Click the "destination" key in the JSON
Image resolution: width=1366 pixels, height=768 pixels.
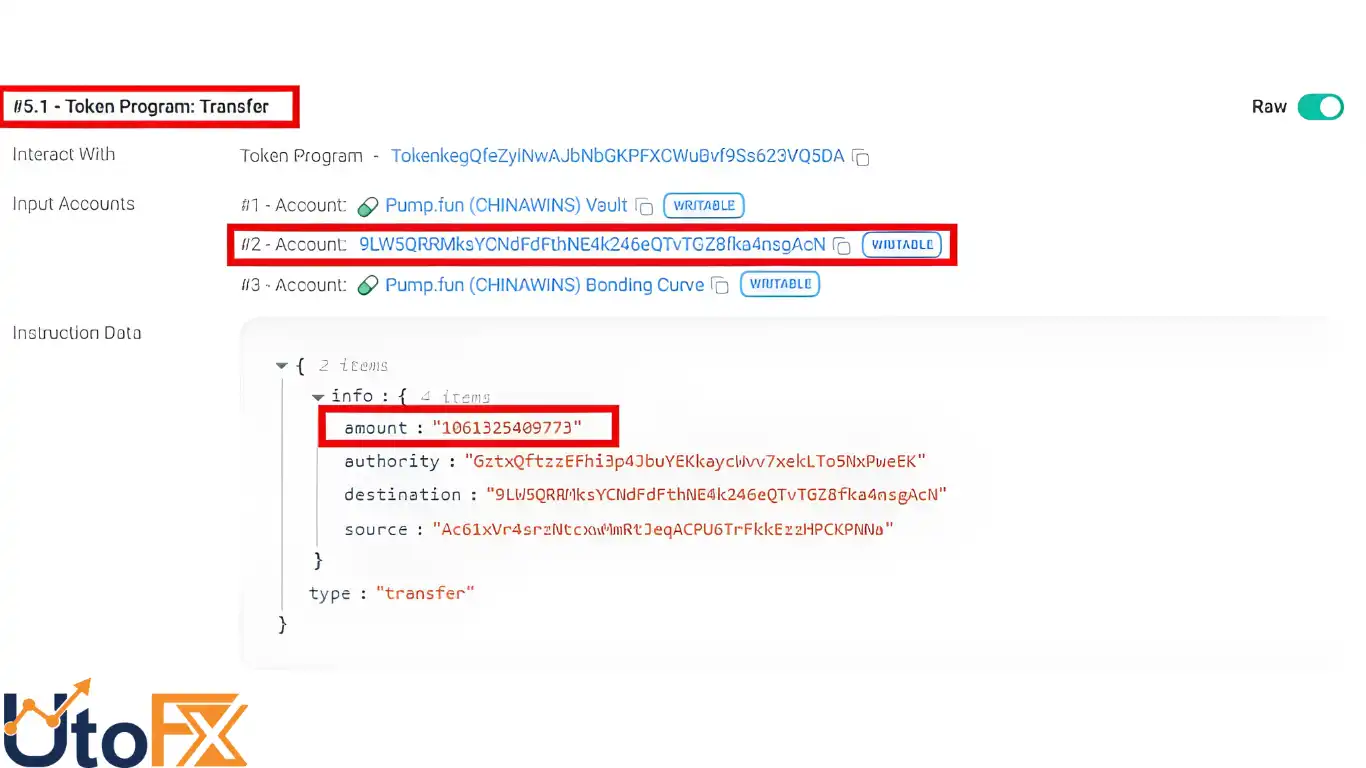[402, 494]
